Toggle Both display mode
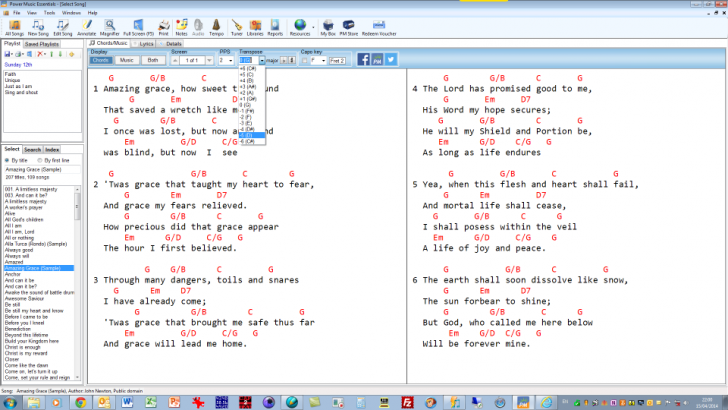Image resolution: width=728 pixels, height=410 pixels. point(153,60)
